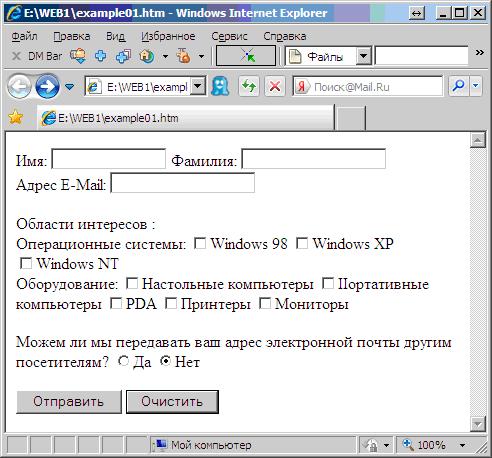Click the green Refresh arrows icon
492x458 pixels.
coord(249,87)
